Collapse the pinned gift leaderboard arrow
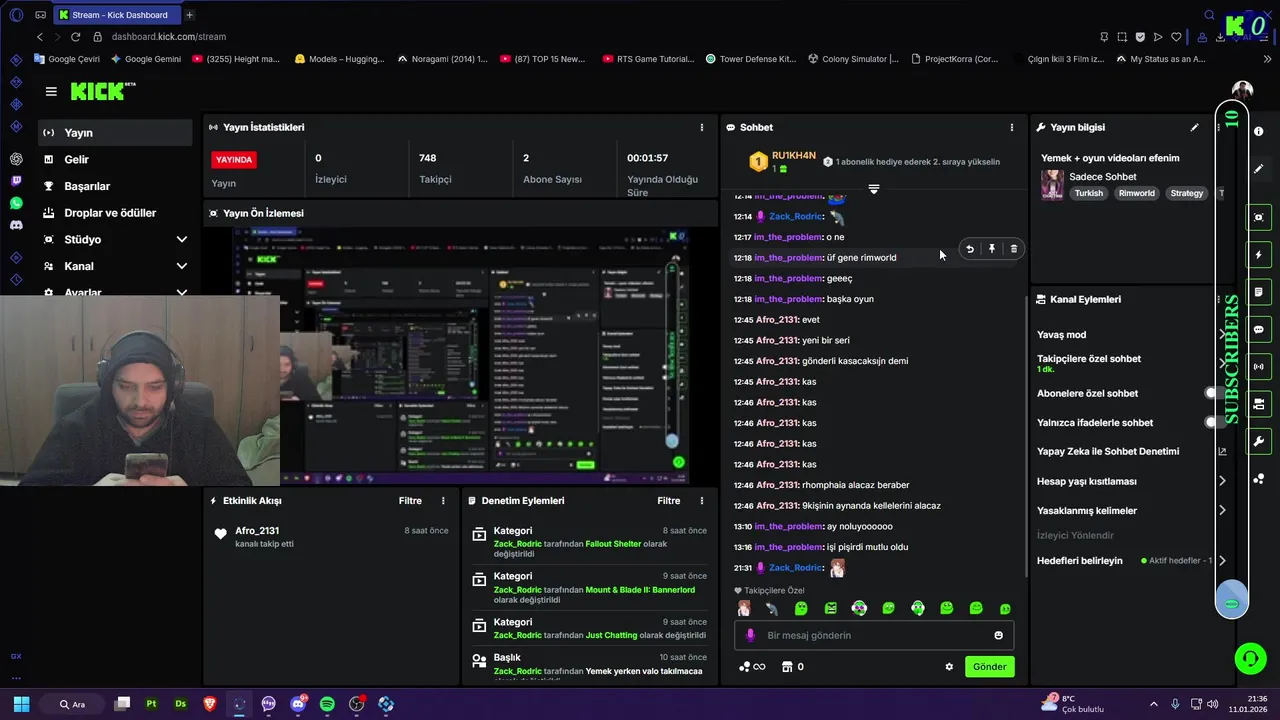This screenshot has width=1280, height=720. coord(874,189)
